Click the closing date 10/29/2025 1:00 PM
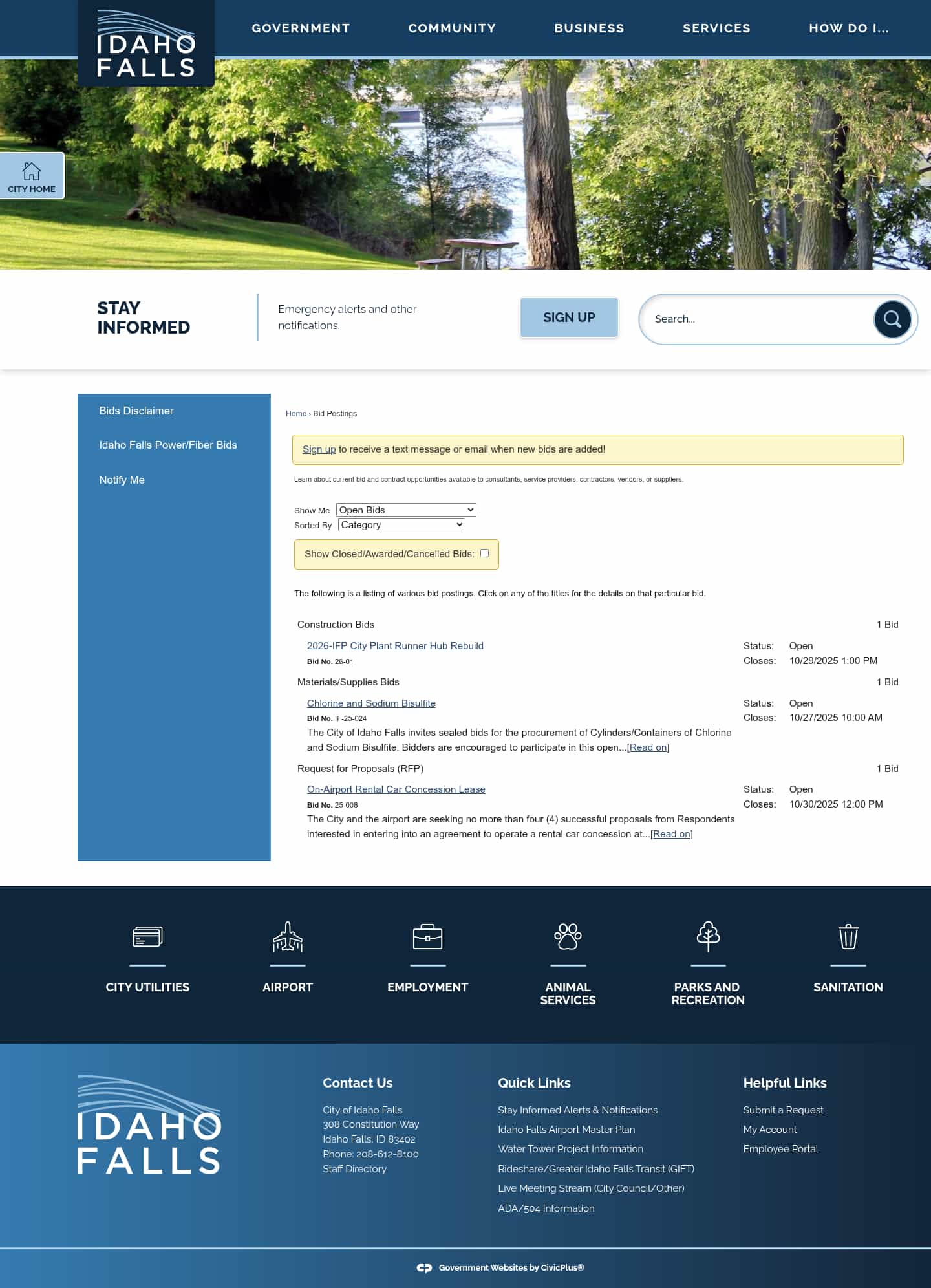The width and height of the screenshot is (931, 1288). 833,661
